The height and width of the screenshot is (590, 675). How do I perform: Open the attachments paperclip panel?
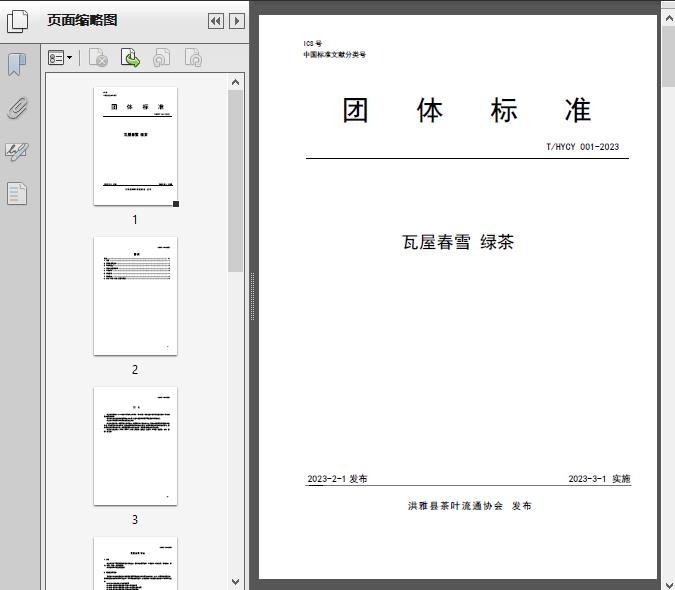point(17,108)
